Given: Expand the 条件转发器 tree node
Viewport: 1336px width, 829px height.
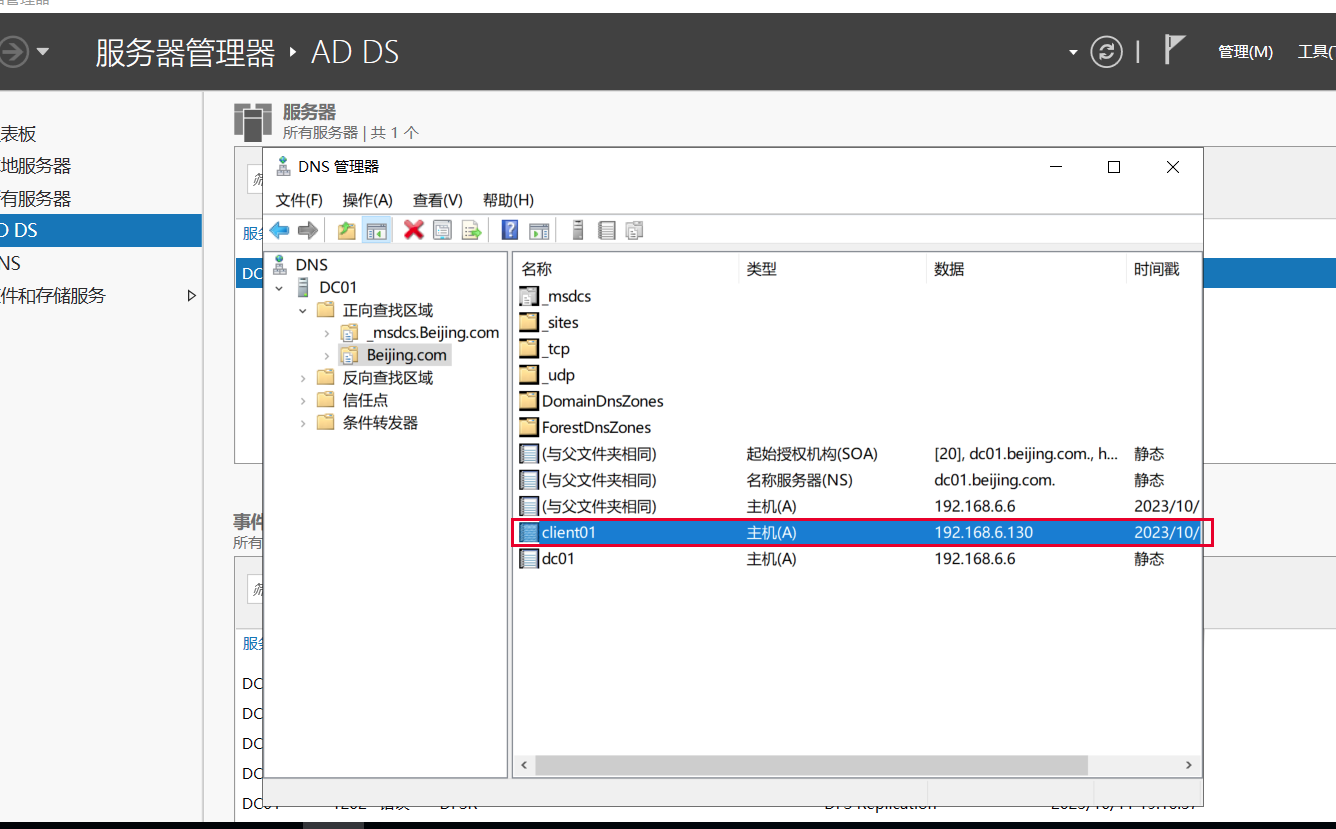Looking at the screenshot, I should (x=303, y=423).
